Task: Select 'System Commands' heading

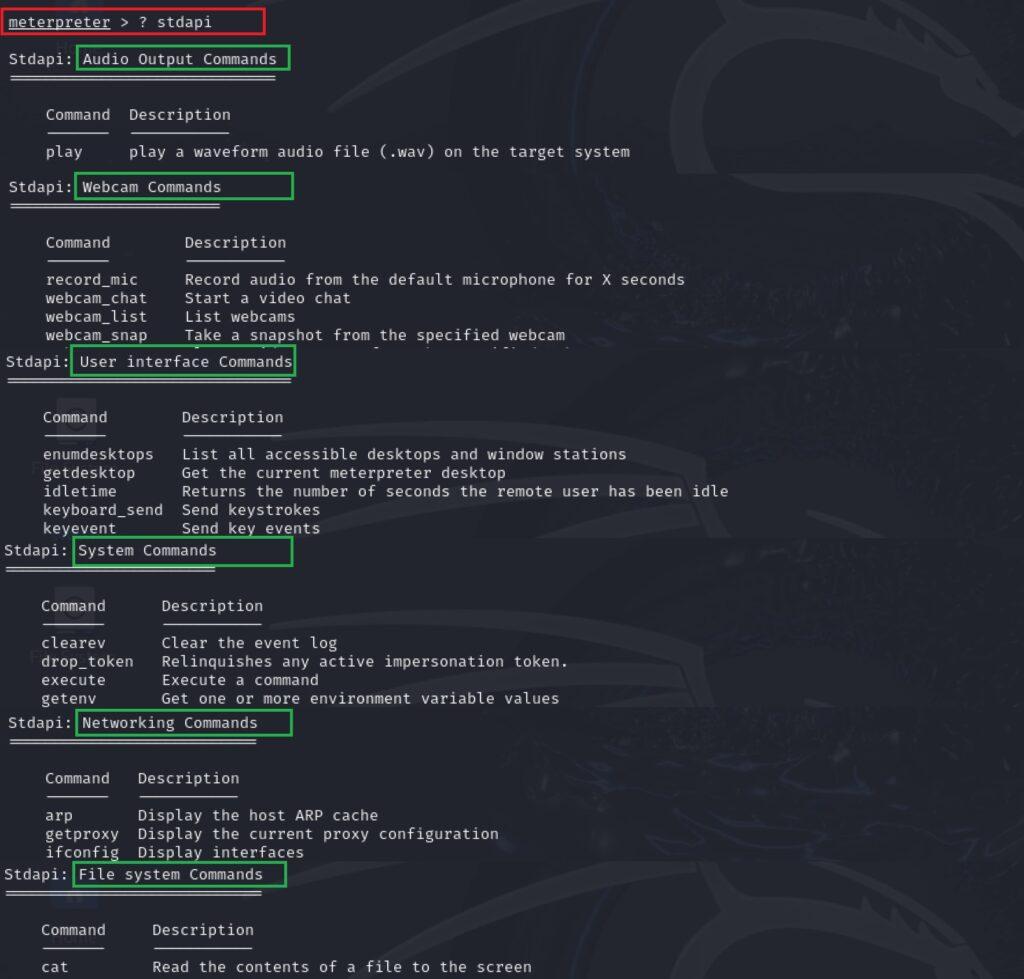Action: [x=147, y=551]
